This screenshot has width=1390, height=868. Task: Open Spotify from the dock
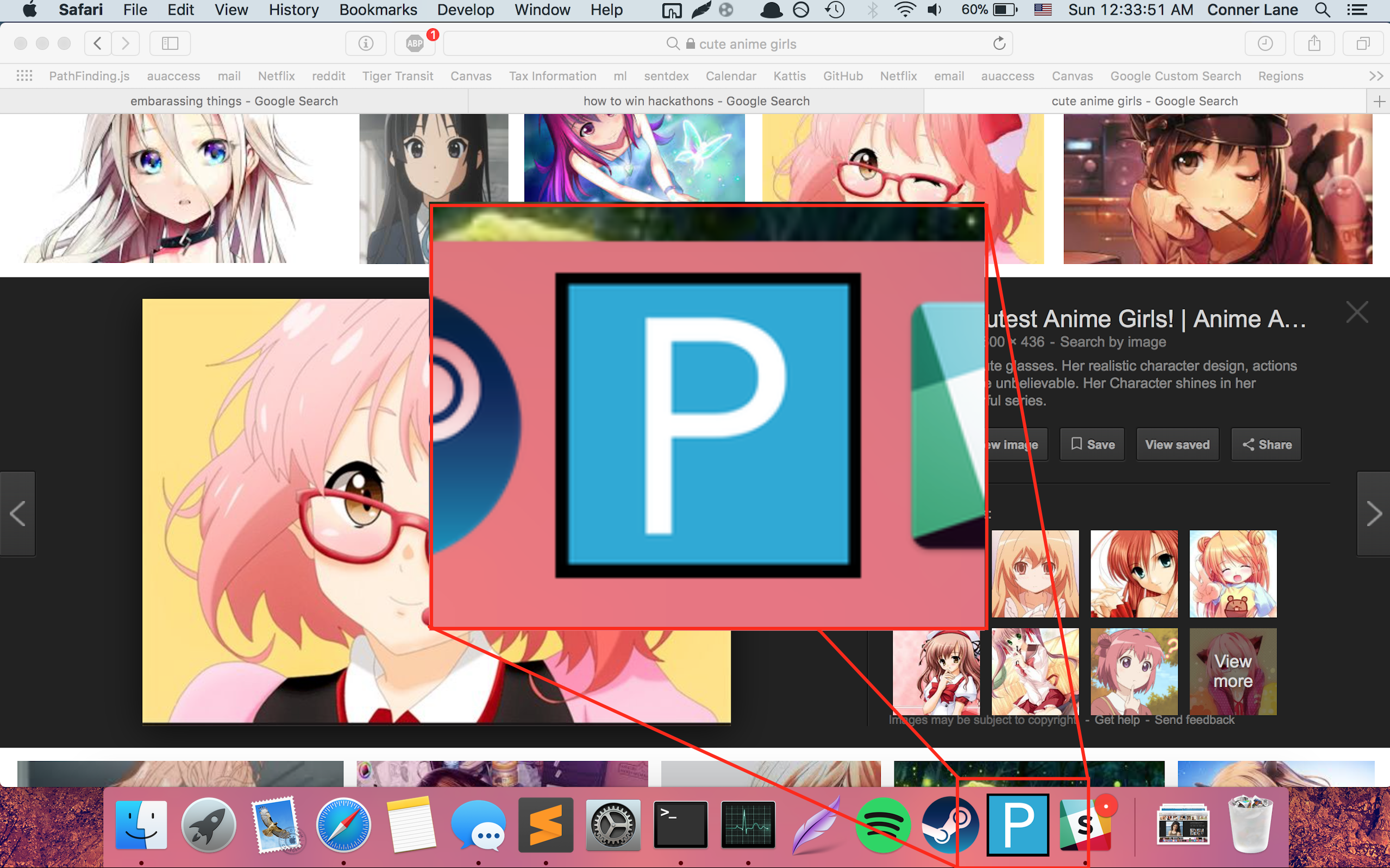point(883,825)
